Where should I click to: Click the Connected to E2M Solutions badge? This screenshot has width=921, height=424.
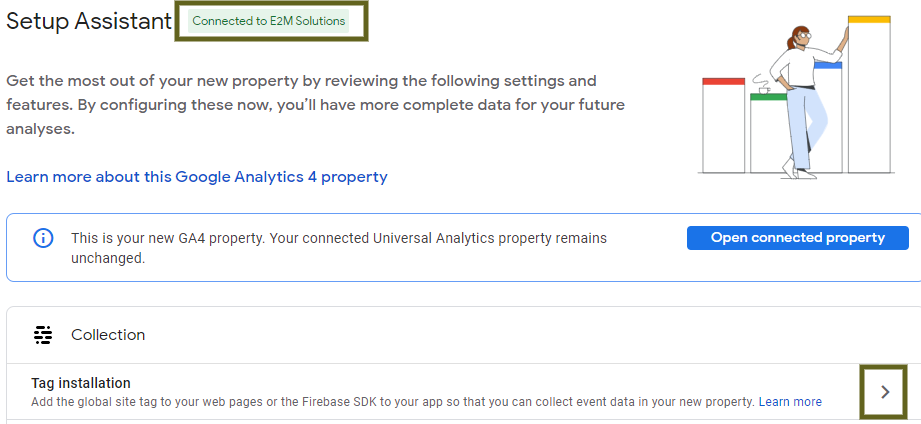[269, 21]
